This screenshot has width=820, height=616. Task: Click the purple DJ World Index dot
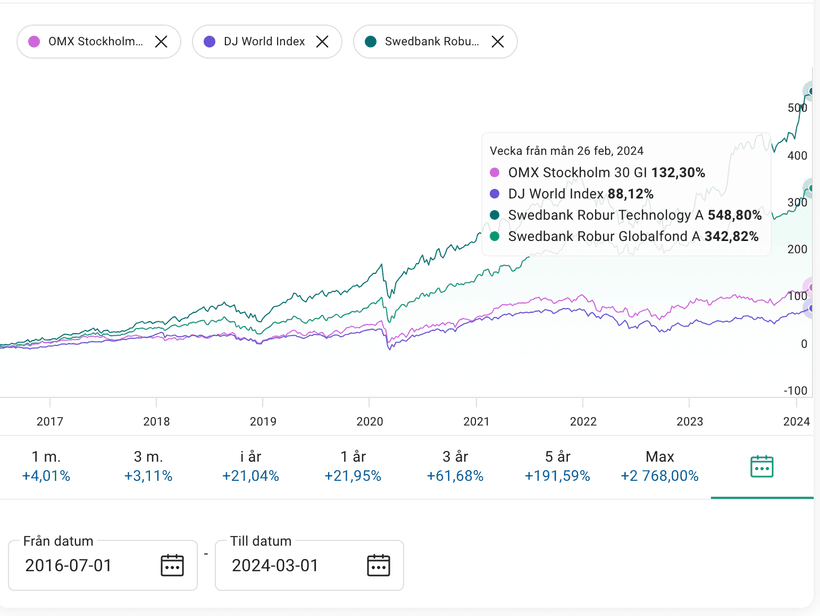tap(209, 42)
